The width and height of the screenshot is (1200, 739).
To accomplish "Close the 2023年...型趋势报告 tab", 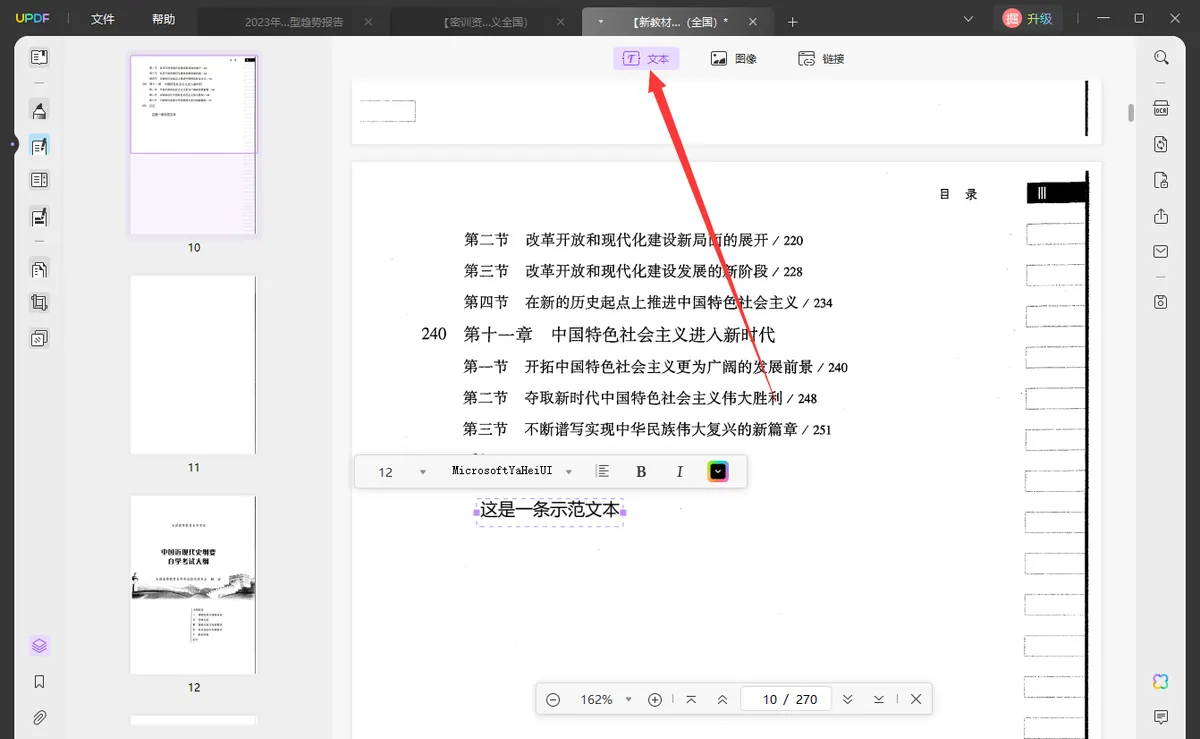I will 368,21.
